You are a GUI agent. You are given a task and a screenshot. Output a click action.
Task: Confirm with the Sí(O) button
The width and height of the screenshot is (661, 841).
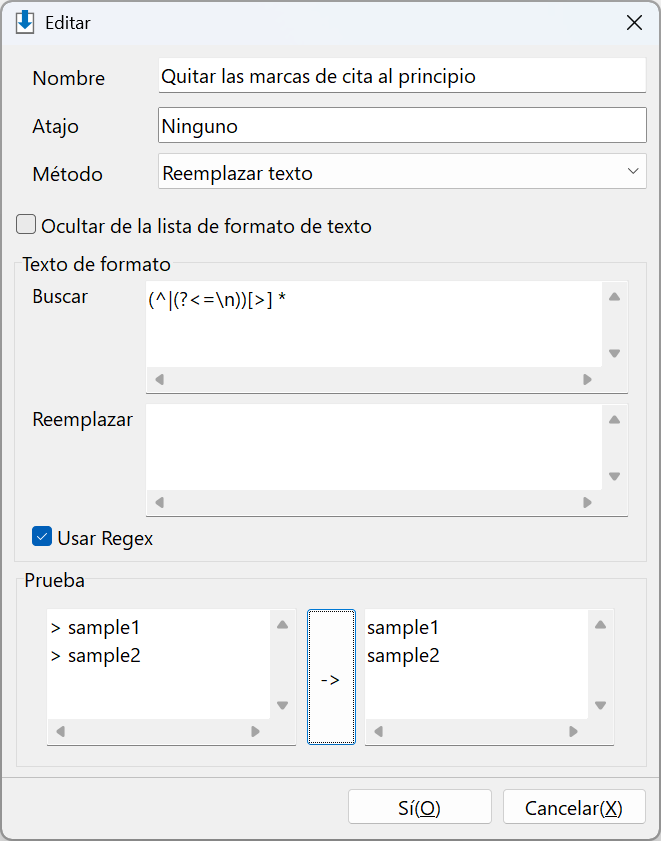coord(420,807)
